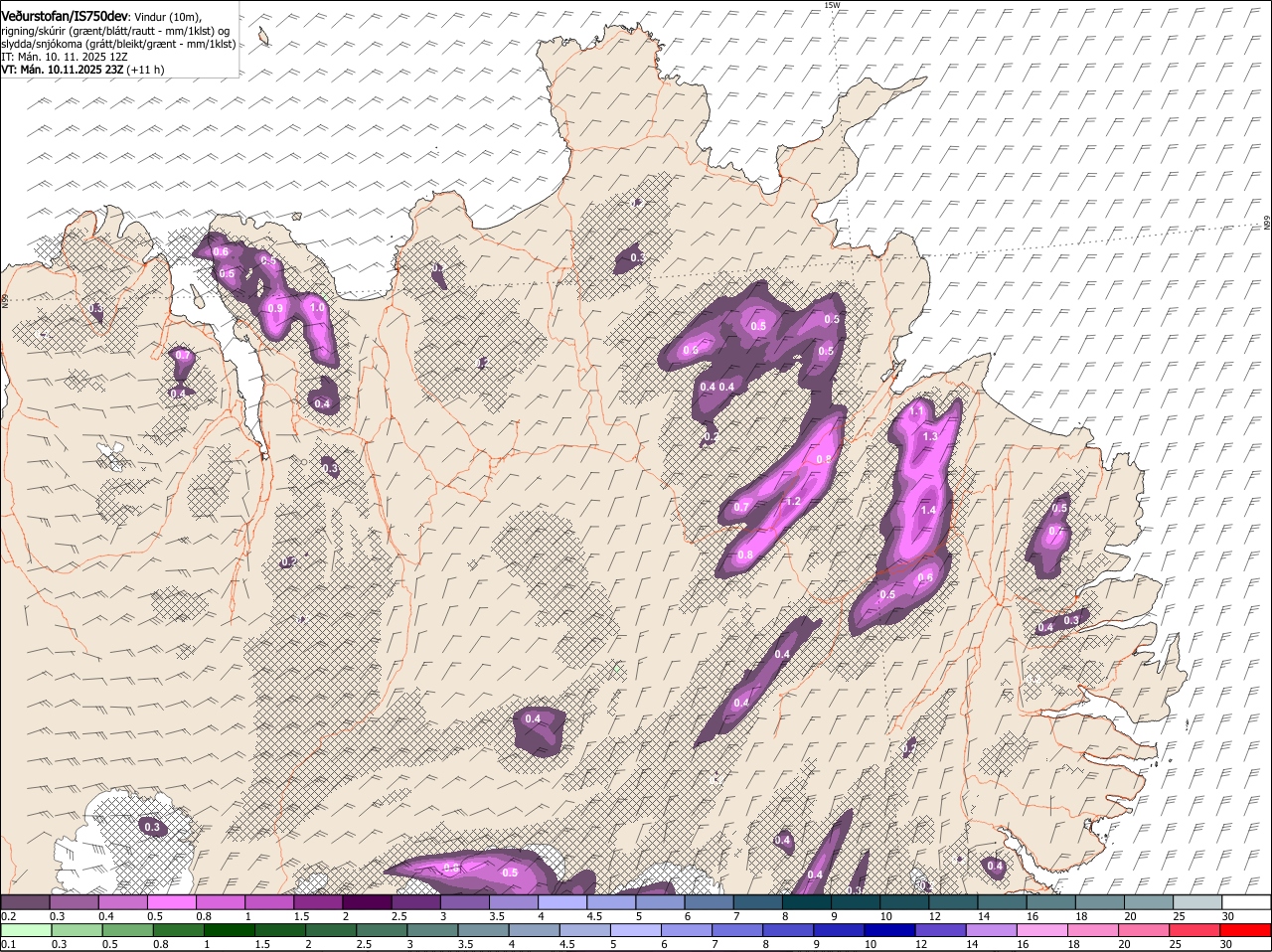The height and width of the screenshot is (952, 1272).
Task: Select the snow legend swatch between 1.5 and 2
Action: coord(318,902)
